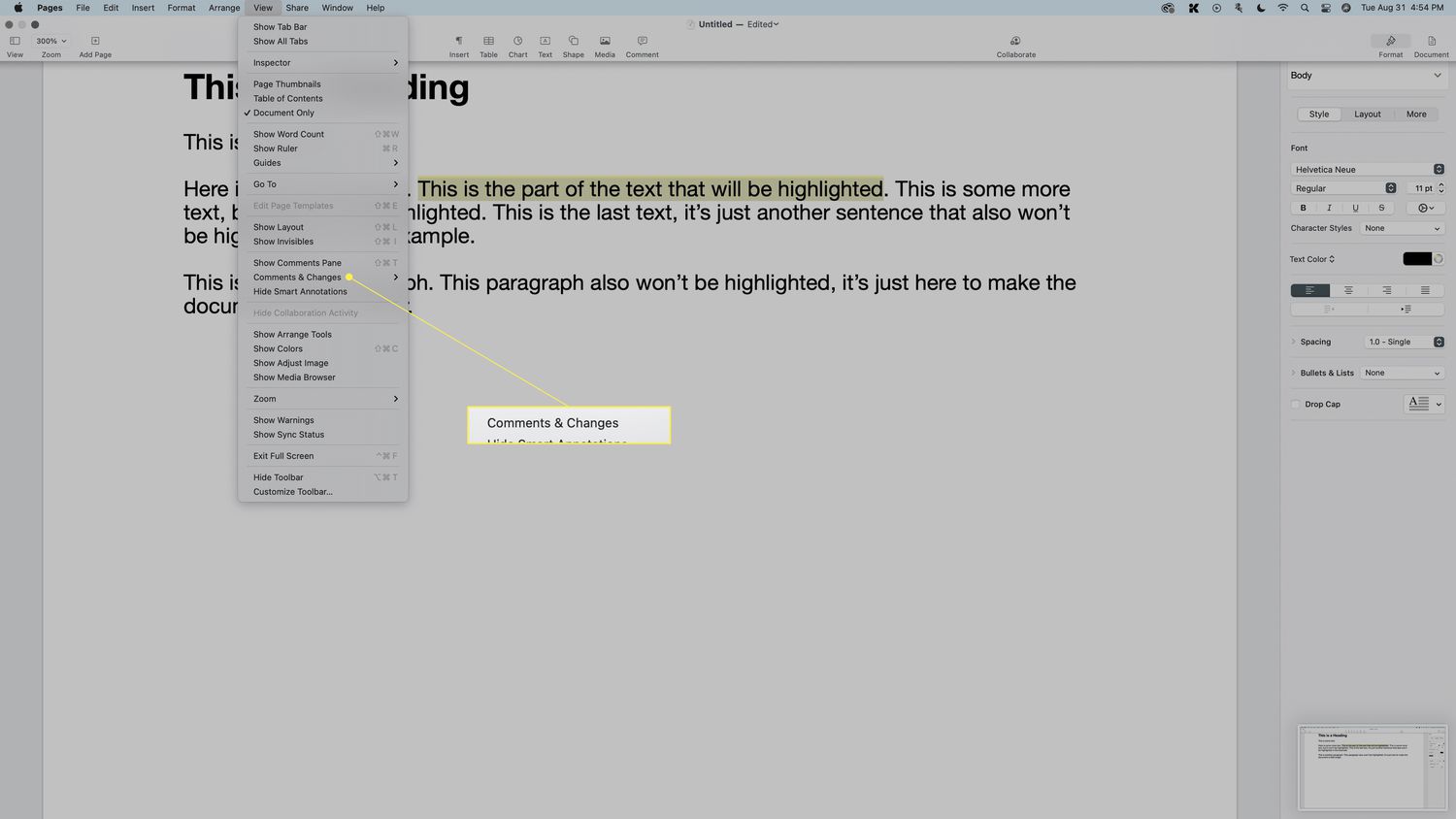Image resolution: width=1456 pixels, height=819 pixels.
Task: Click the Media toolbar icon
Action: tap(604, 42)
